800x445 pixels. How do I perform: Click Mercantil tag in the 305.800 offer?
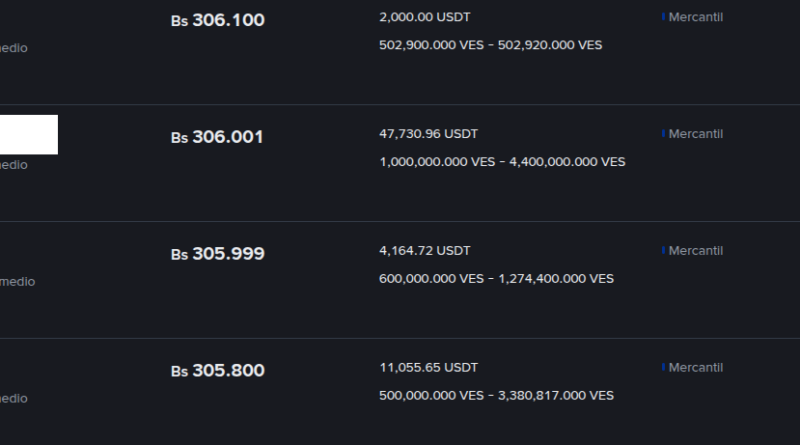click(x=695, y=368)
